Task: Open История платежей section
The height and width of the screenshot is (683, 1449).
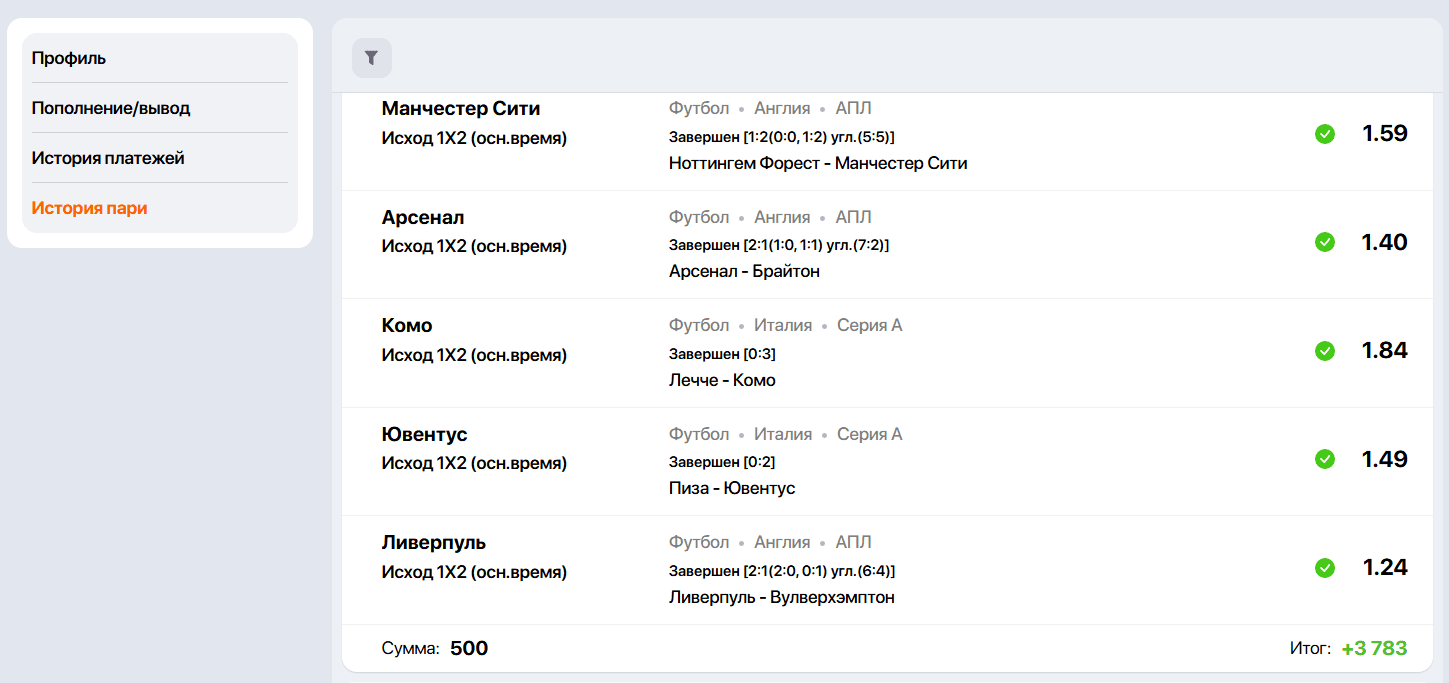Action: tap(108, 158)
